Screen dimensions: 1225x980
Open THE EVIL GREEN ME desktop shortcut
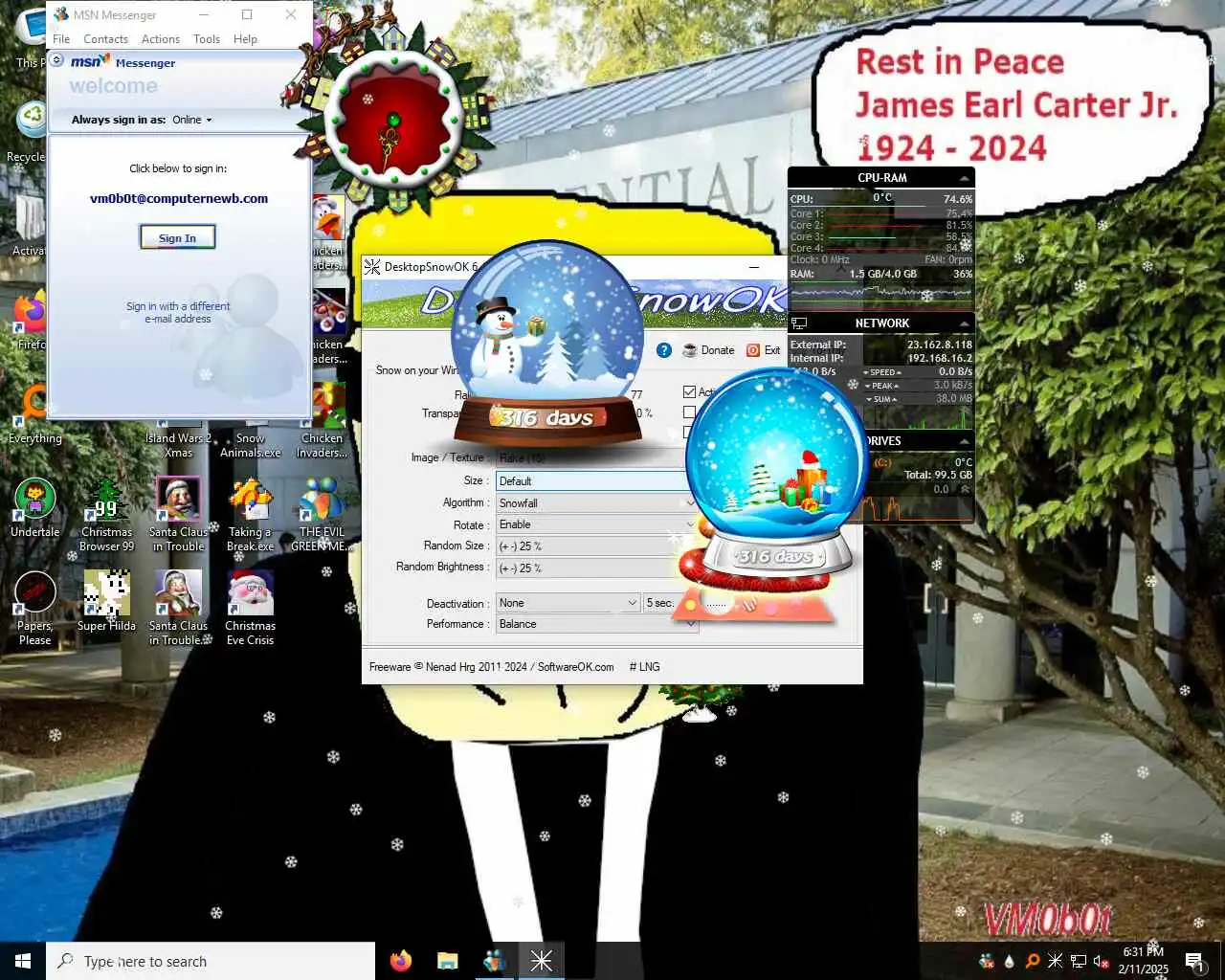click(322, 514)
